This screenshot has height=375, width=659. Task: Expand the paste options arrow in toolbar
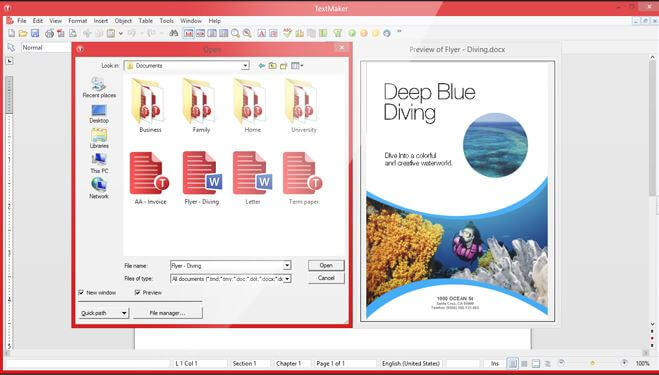pyautogui.click(x=121, y=33)
